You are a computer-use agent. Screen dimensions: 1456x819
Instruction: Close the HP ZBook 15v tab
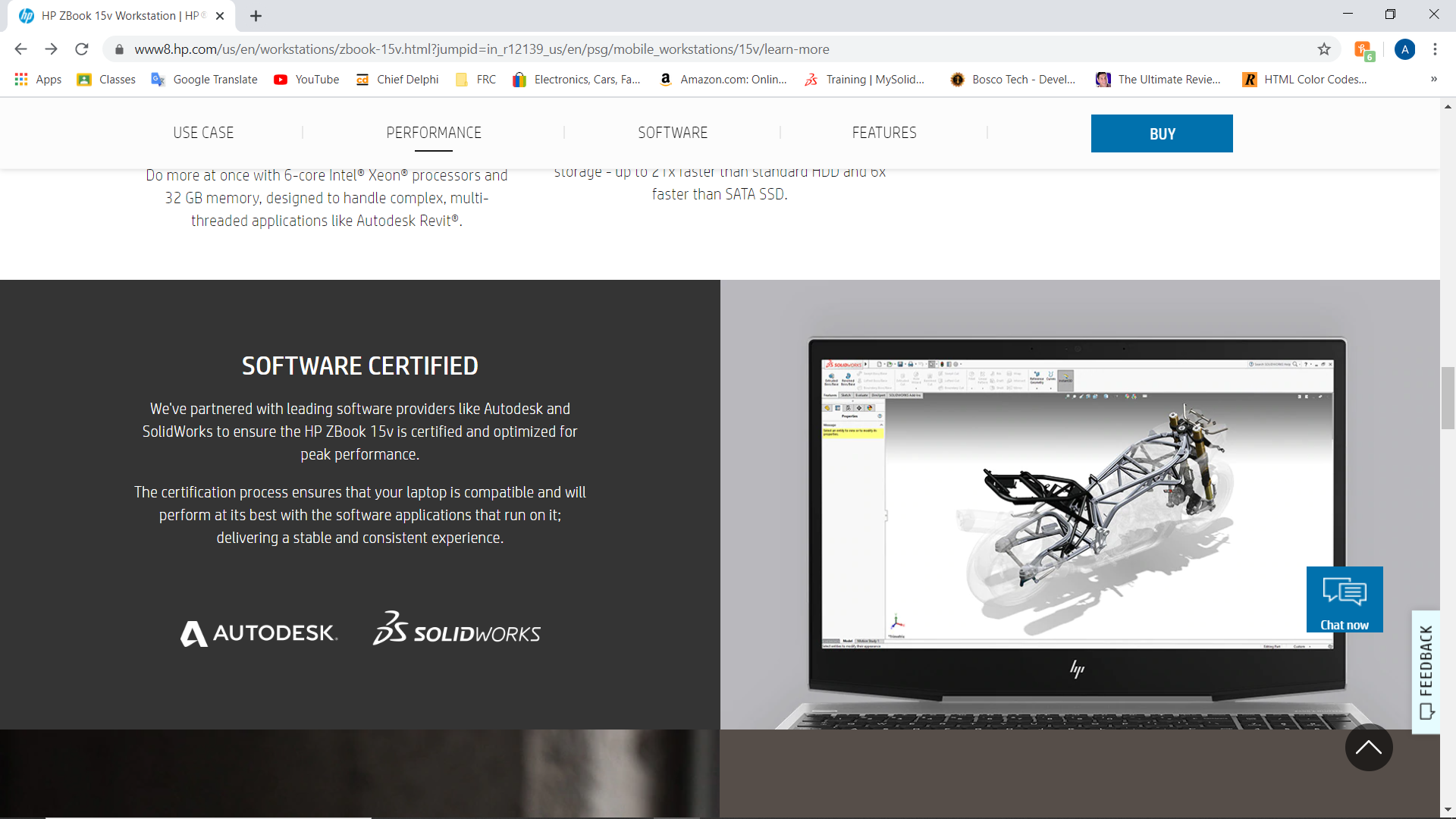pyautogui.click(x=220, y=16)
